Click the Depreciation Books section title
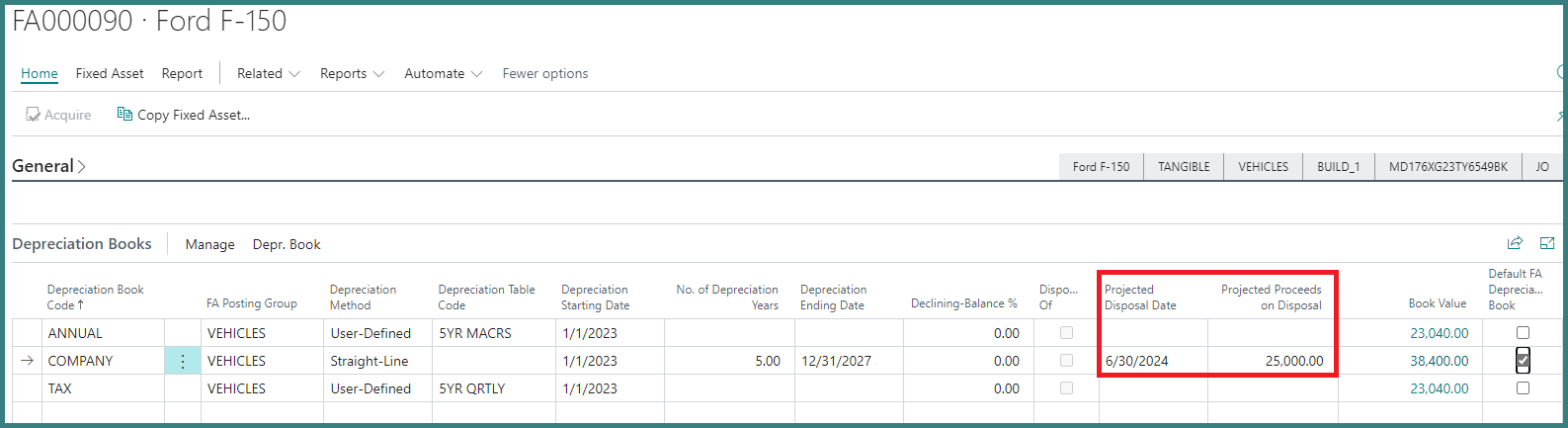 [82, 243]
